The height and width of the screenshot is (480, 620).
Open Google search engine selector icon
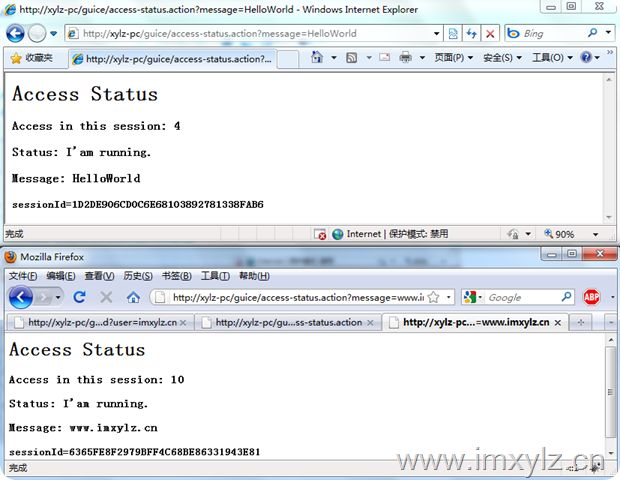(472, 297)
